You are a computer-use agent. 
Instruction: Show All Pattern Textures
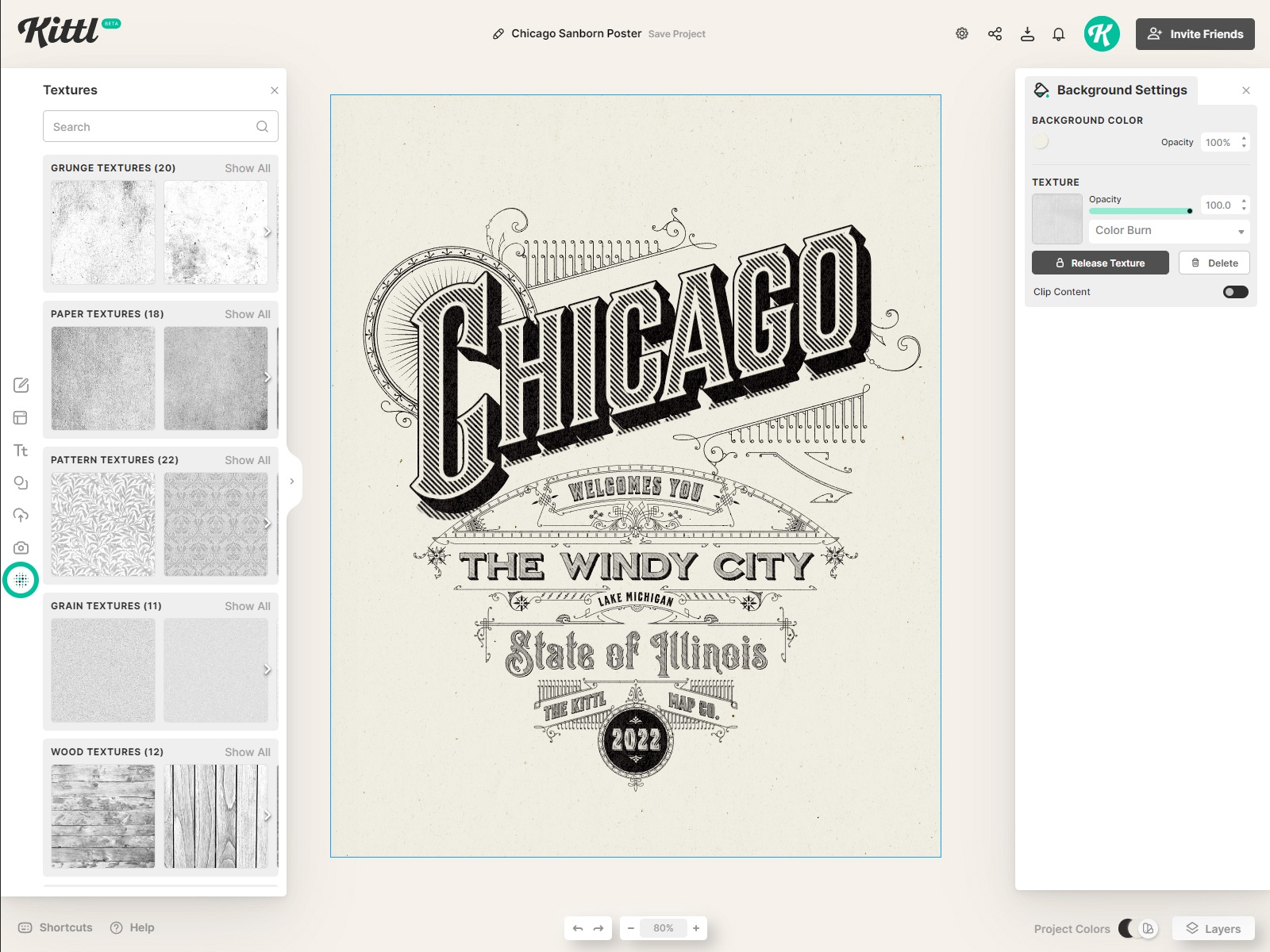pos(247,459)
